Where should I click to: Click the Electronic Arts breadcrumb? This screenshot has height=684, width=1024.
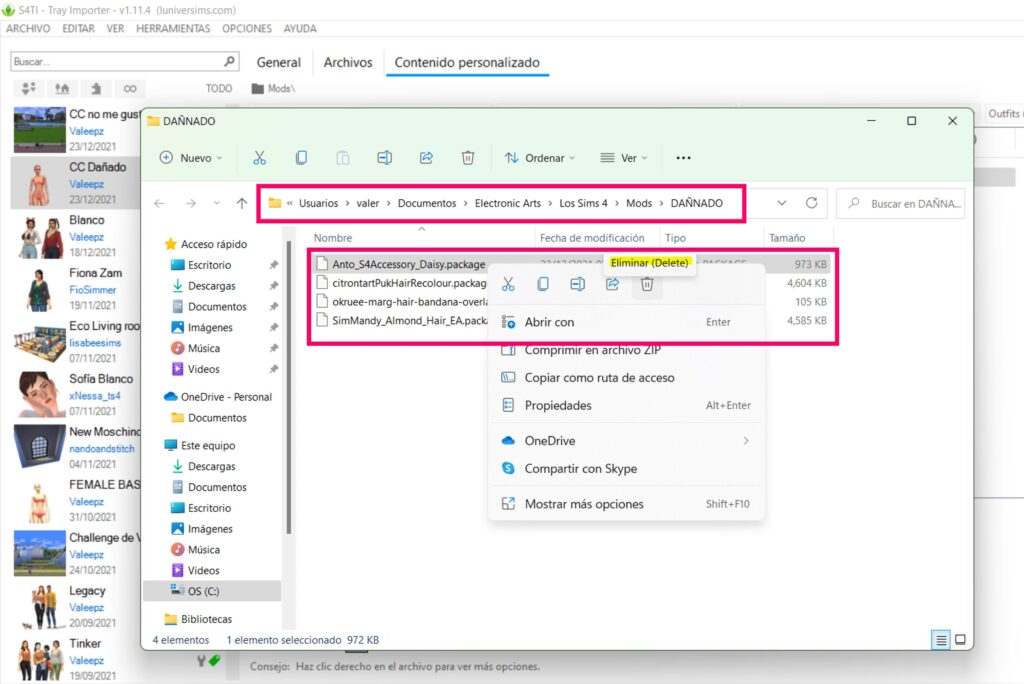507,203
